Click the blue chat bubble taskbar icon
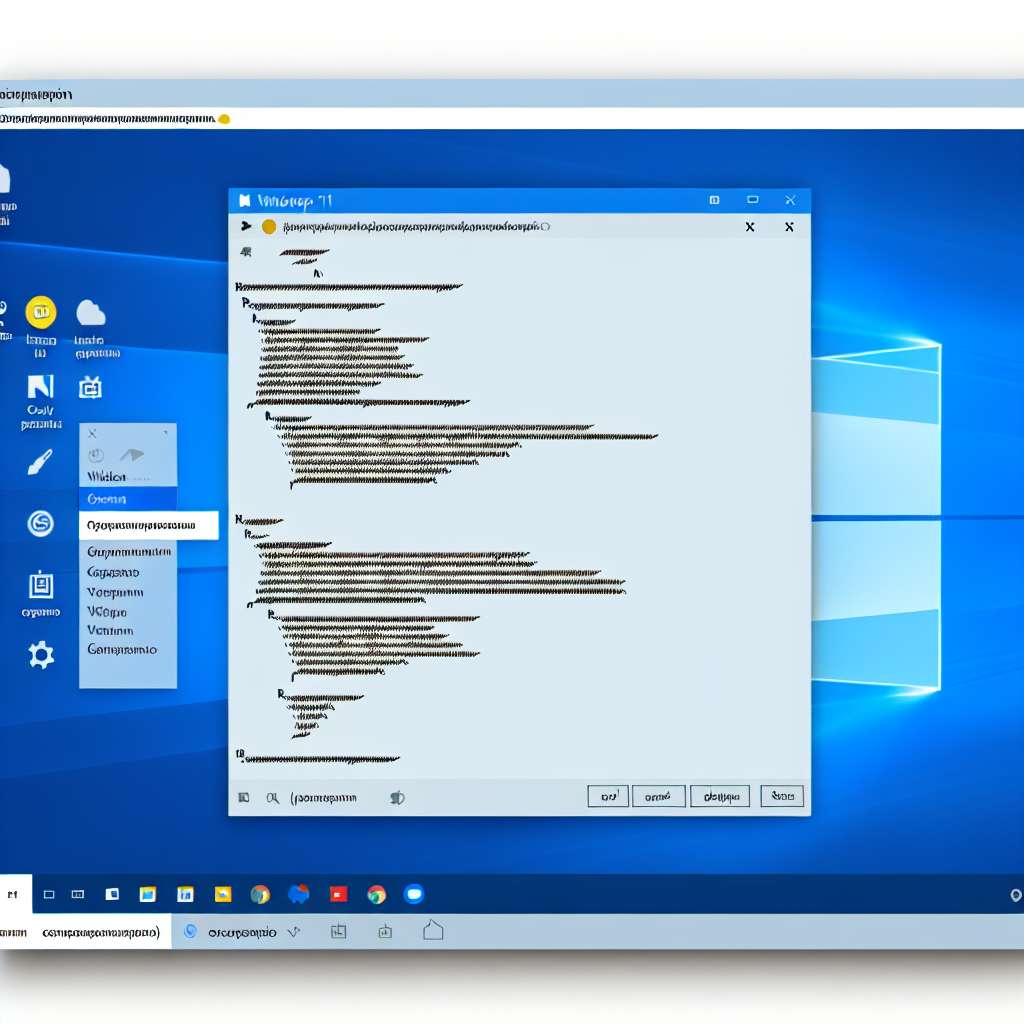The height and width of the screenshot is (1024, 1024). 414,894
